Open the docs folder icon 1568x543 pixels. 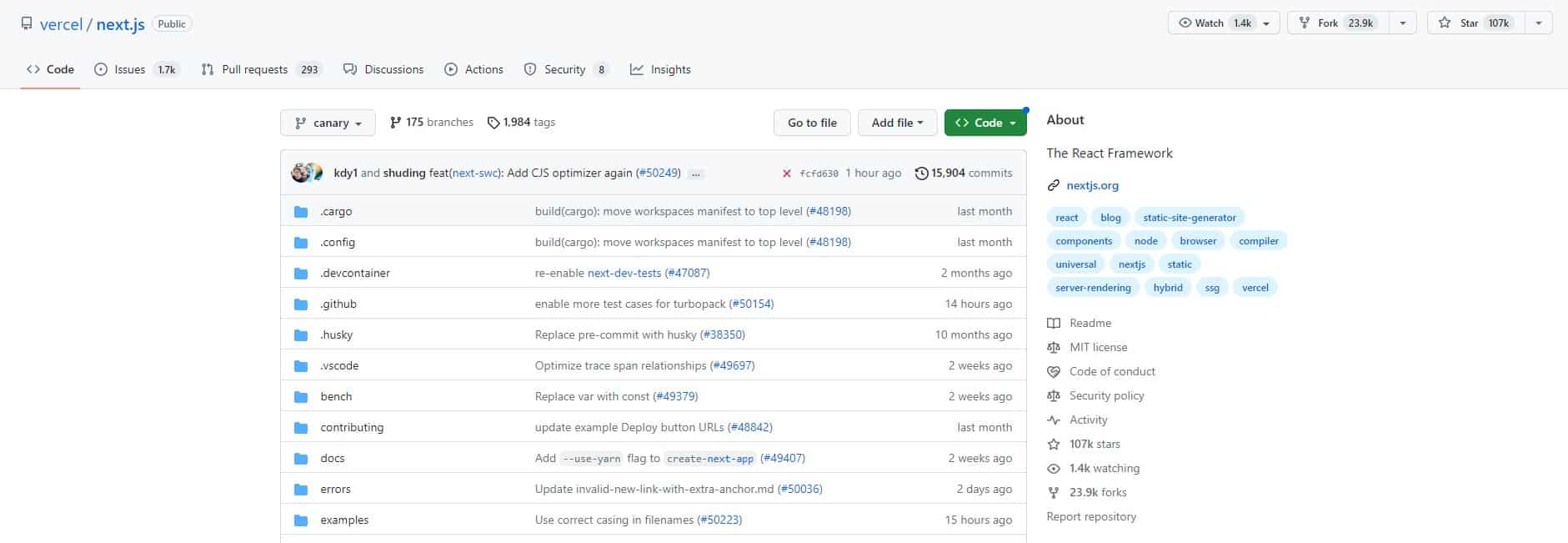coord(301,459)
